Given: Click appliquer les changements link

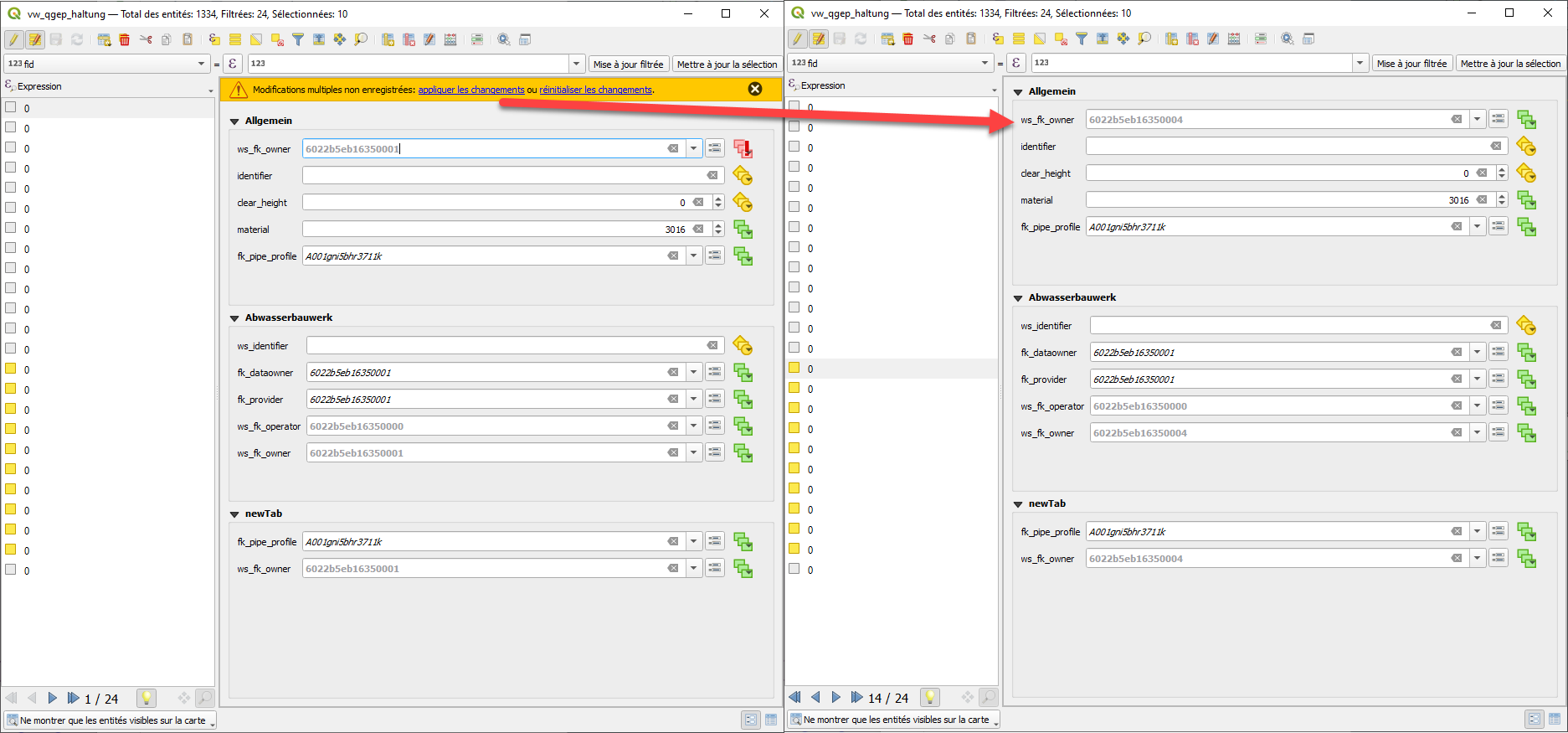Looking at the screenshot, I should (x=471, y=90).
